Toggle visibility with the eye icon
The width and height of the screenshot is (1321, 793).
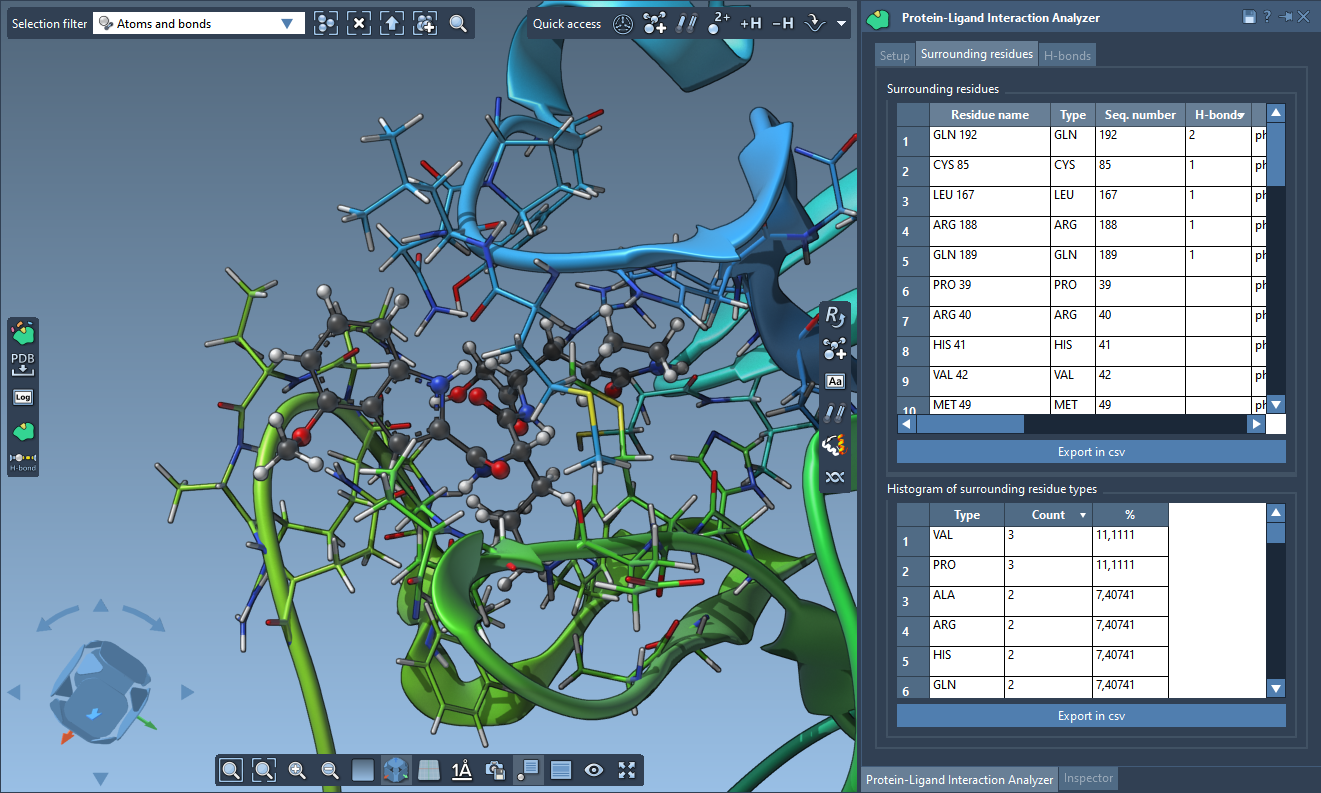[x=594, y=770]
